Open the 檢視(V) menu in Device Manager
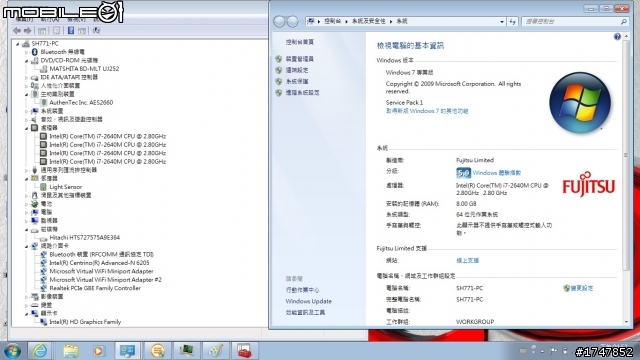The width and height of the screenshot is (640, 360). (x=76, y=19)
